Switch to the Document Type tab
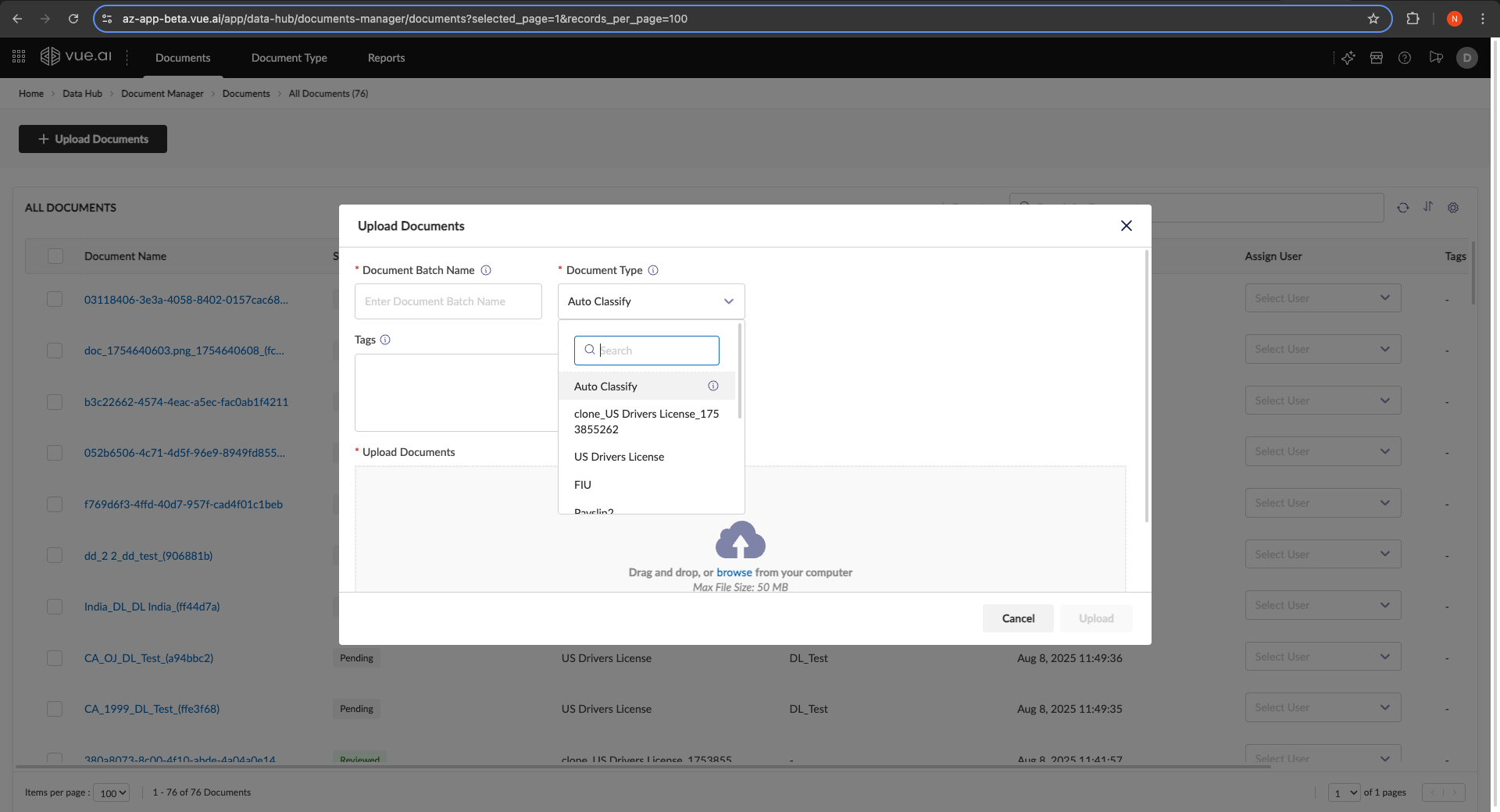This screenshot has height=812, width=1500. 289,58
